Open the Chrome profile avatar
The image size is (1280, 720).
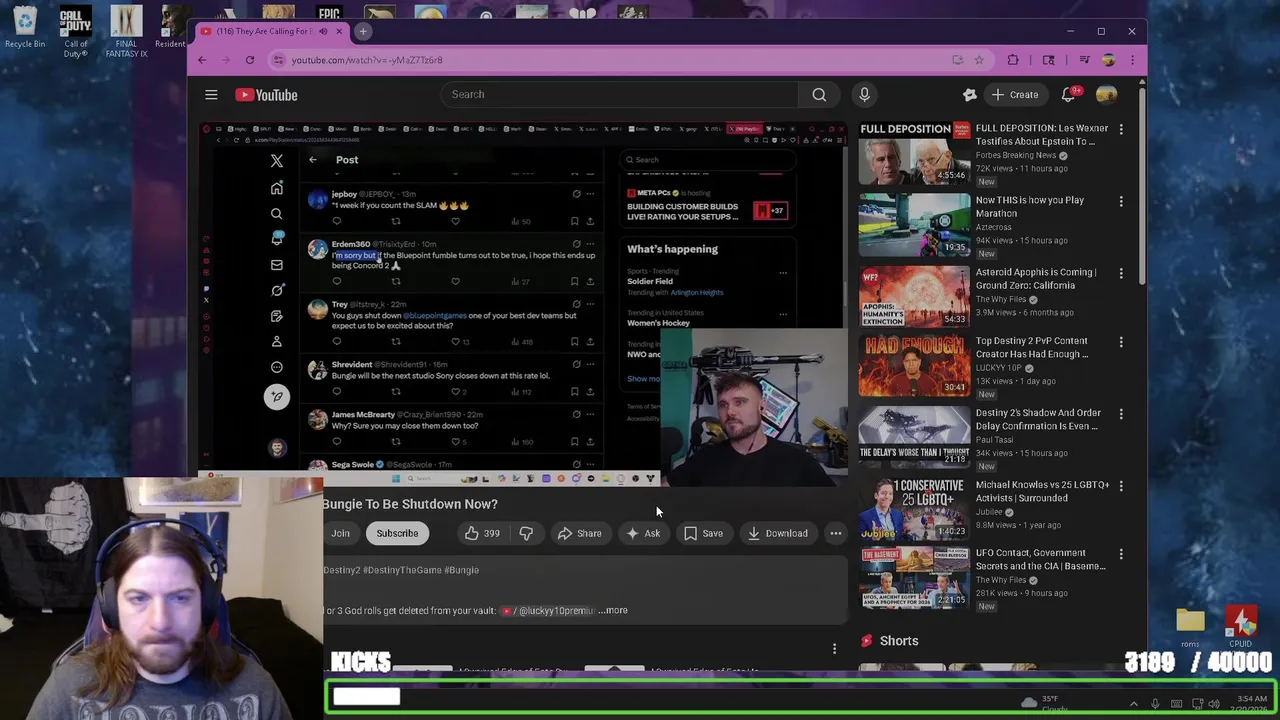click(x=1108, y=60)
